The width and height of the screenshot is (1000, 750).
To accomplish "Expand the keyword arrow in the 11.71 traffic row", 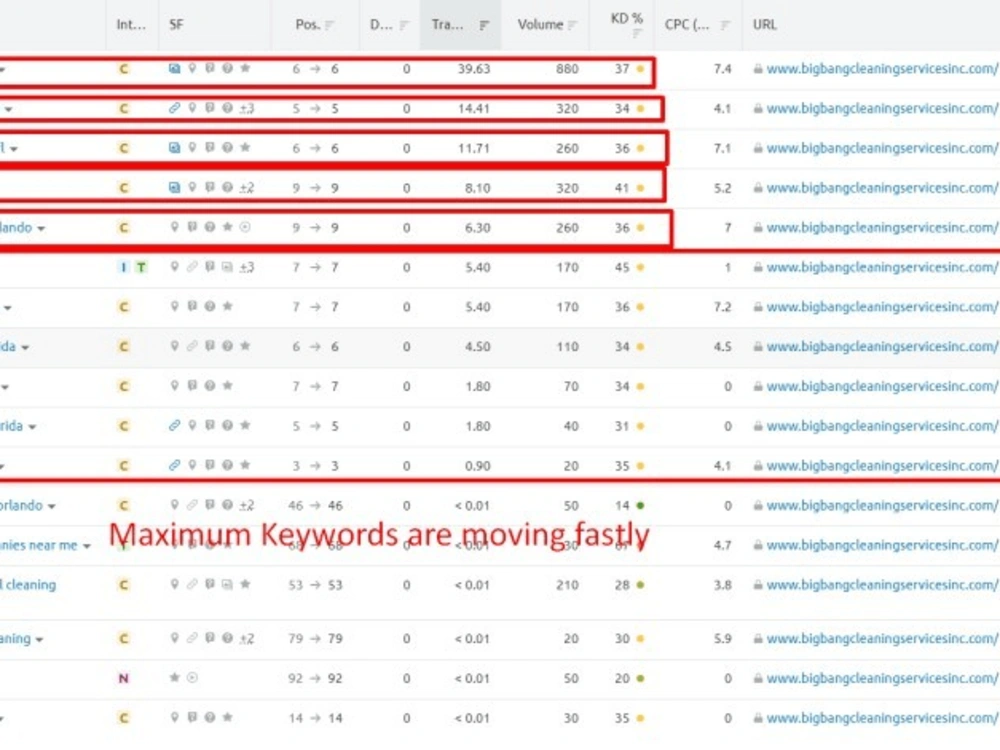I will pyautogui.click(x=13, y=149).
